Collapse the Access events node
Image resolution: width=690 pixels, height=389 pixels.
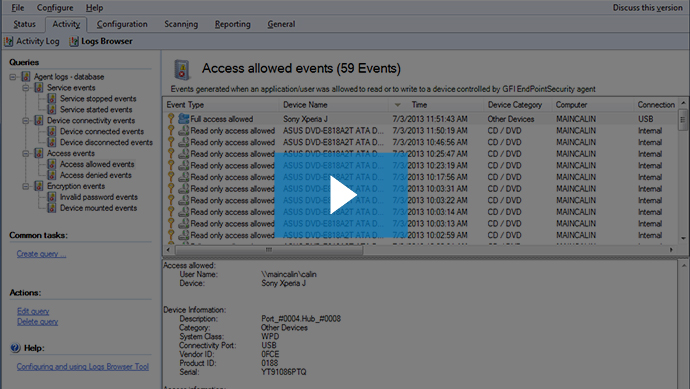click(x=26, y=154)
